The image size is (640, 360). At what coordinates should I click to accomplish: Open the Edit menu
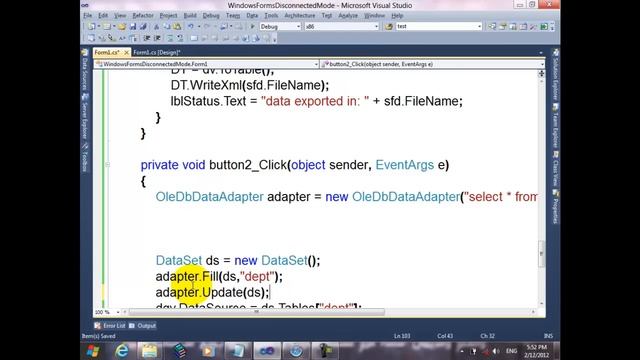point(103,16)
